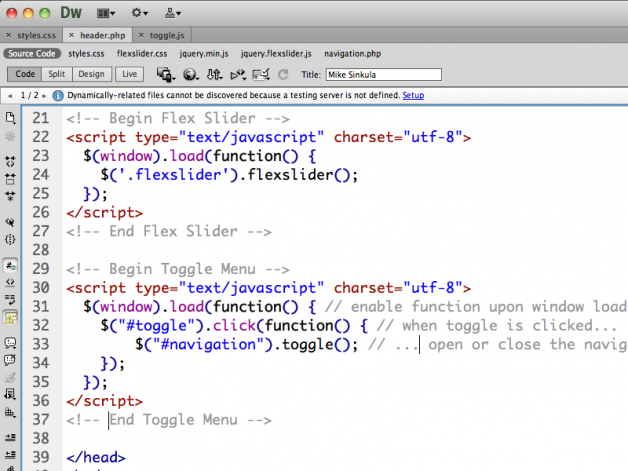
Task: Click the "#navigation" selector on line 33
Action: [x=208, y=344]
